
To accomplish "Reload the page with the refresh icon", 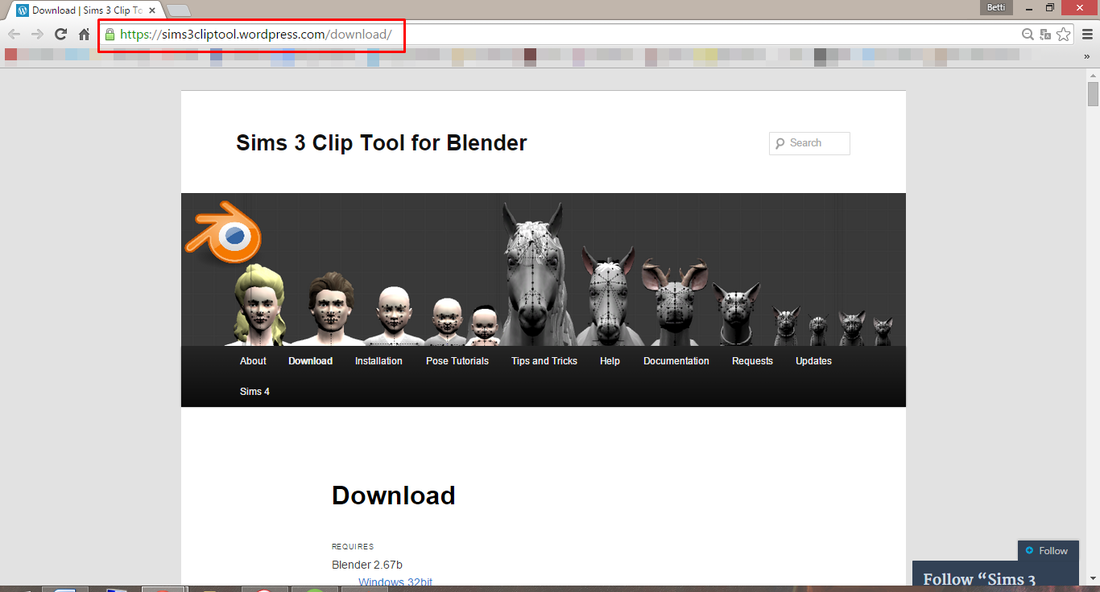I will pyautogui.click(x=61, y=34).
